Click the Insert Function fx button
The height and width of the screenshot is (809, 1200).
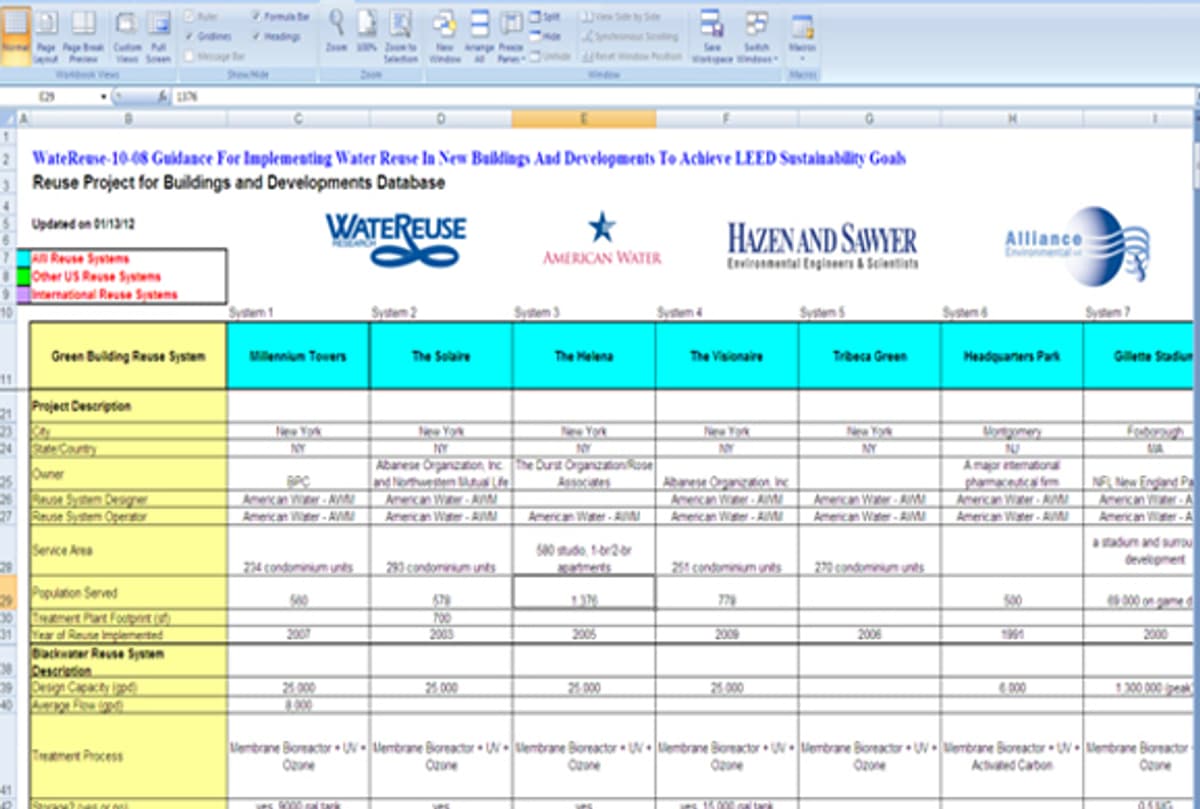click(x=163, y=98)
